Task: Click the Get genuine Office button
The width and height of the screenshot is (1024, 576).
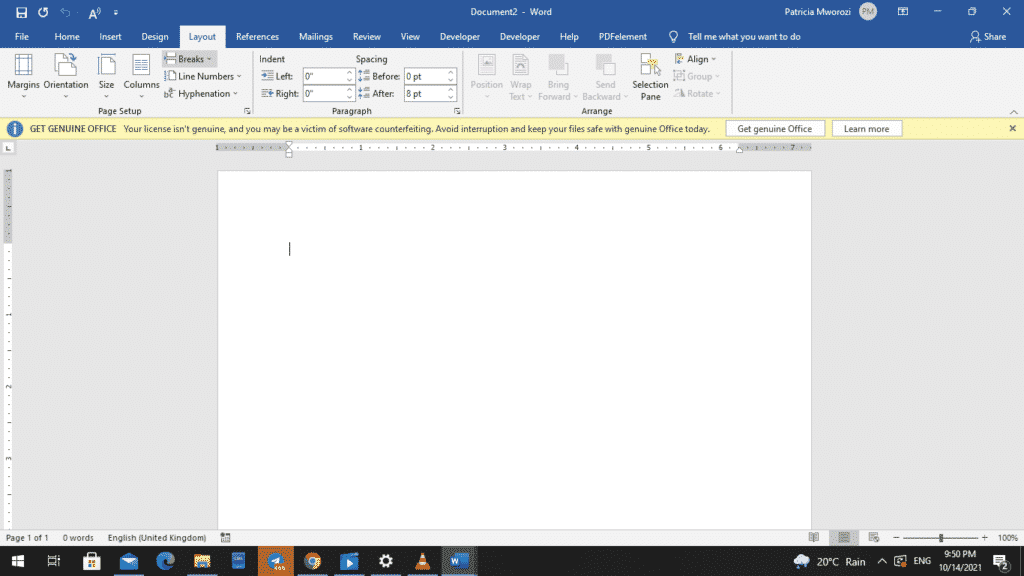Action: coord(775,129)
